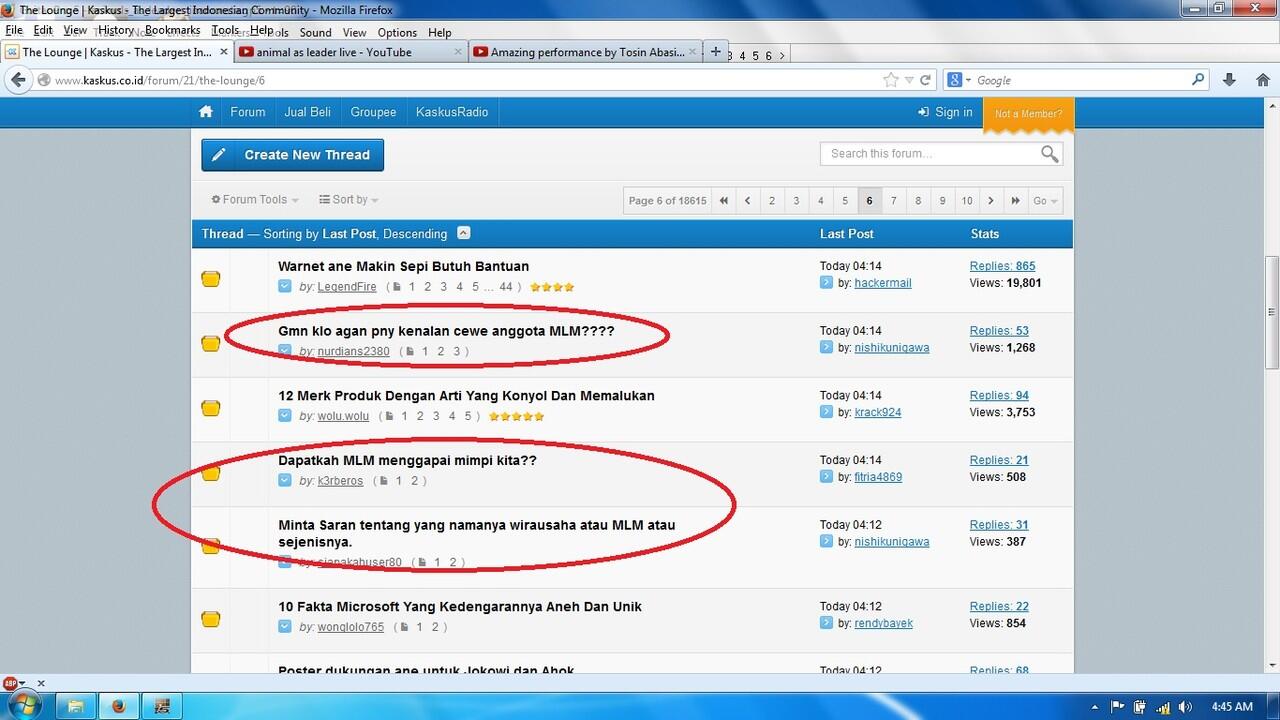Jump to first new post by LegendFire thread
Screen dimensions: 1280x720
pos(285,287)
